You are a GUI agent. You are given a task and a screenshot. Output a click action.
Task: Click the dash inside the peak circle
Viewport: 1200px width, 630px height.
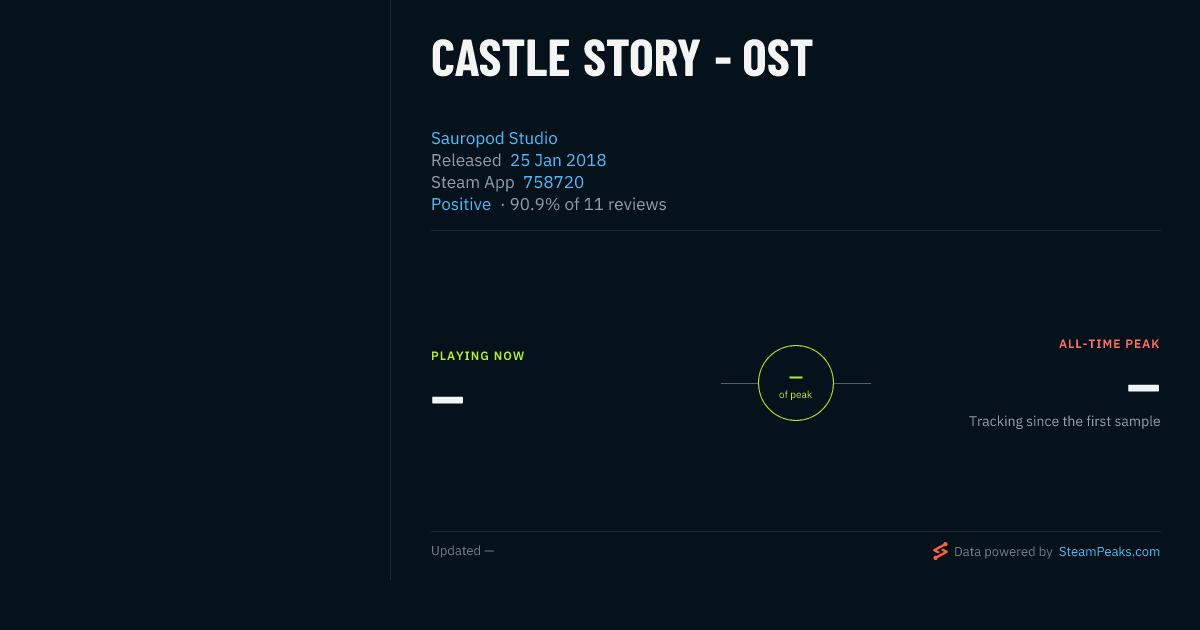coord(796,377)
